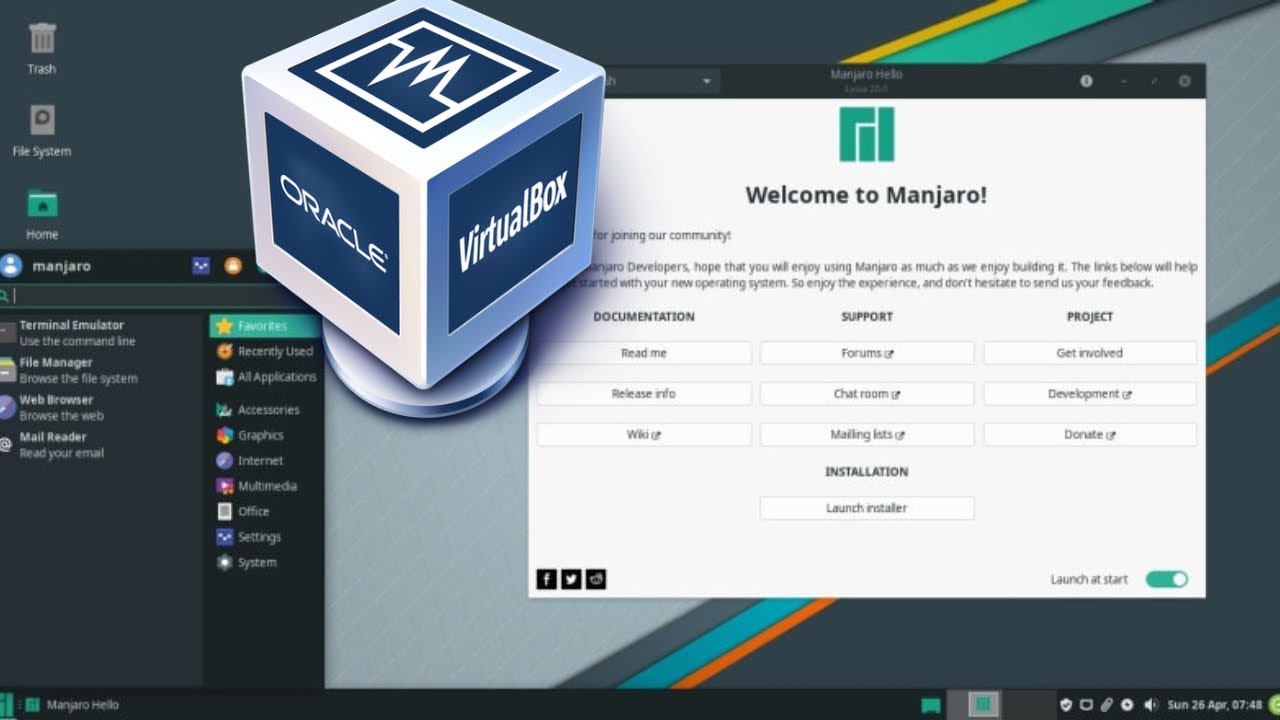This screenshot has height=720, width=1280.
Task: Click the shield security tray icon
Action: click(1066, 705)
